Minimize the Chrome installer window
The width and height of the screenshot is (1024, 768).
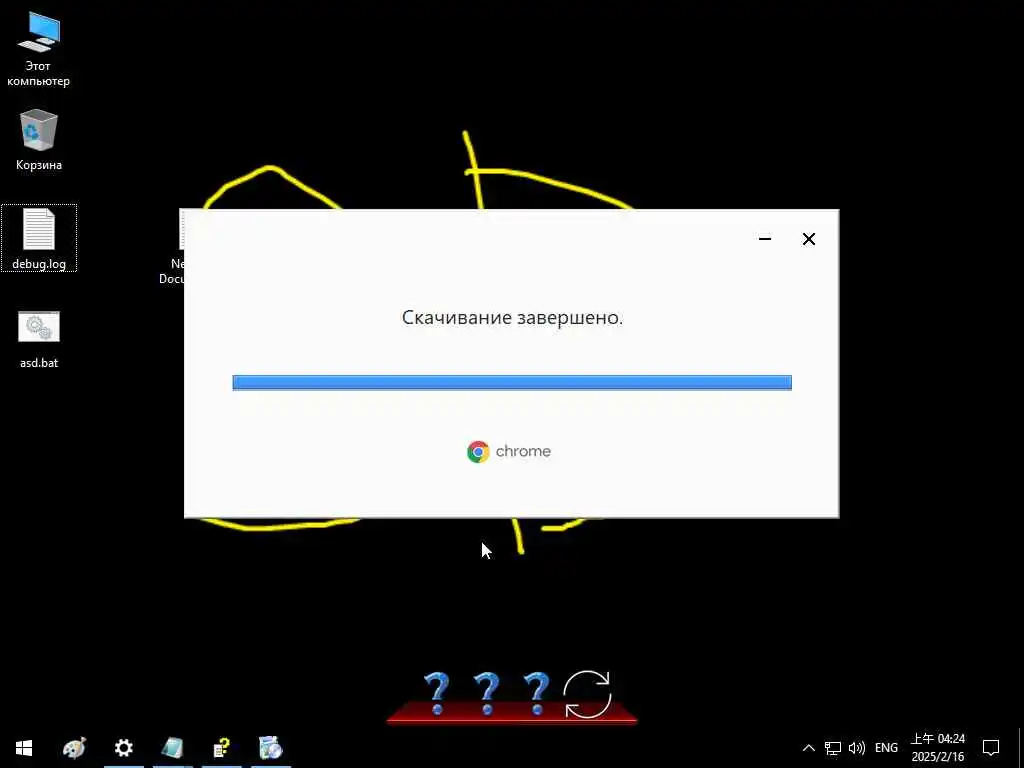coord(765,239)
